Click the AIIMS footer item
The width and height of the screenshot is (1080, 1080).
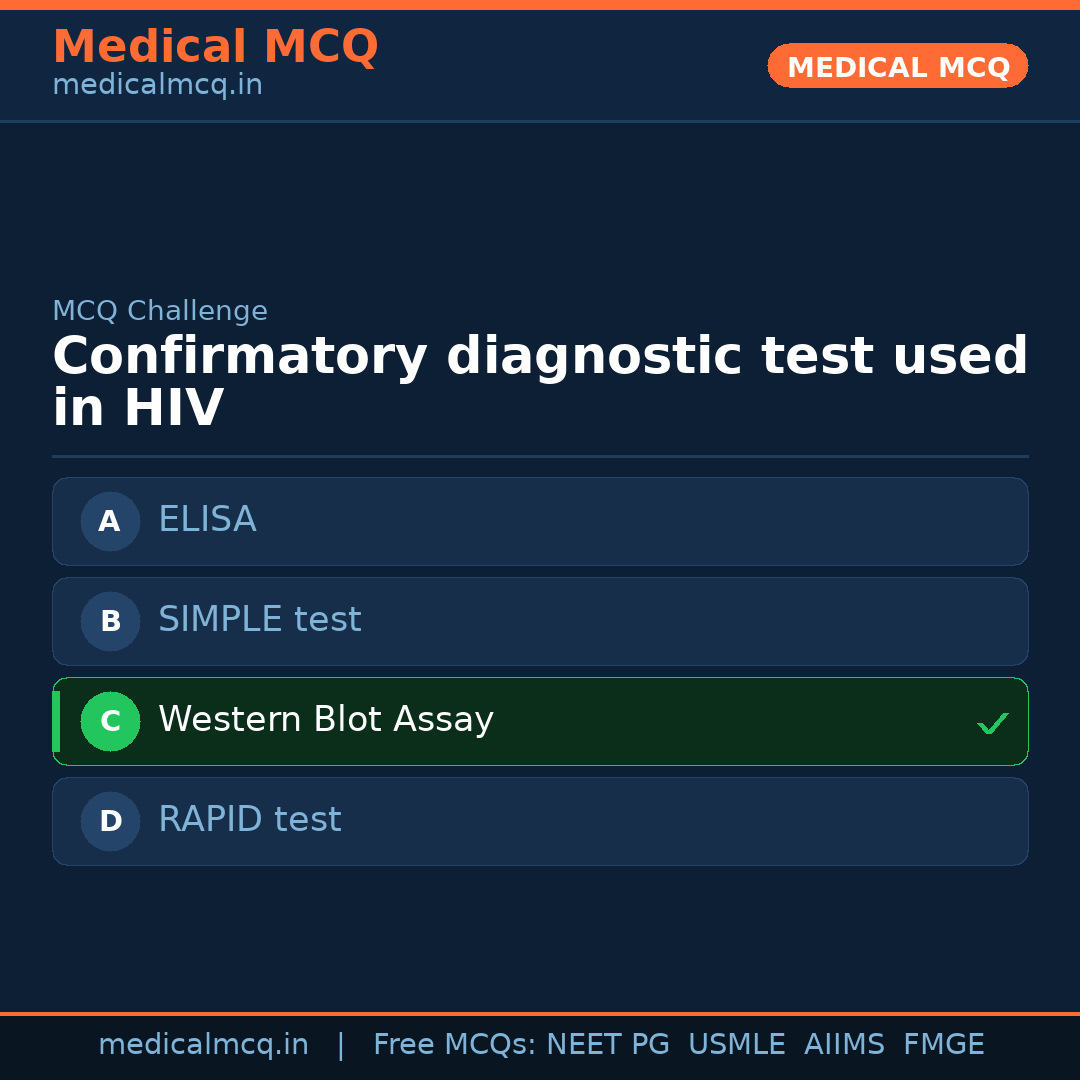click(x=844, y=1045)
